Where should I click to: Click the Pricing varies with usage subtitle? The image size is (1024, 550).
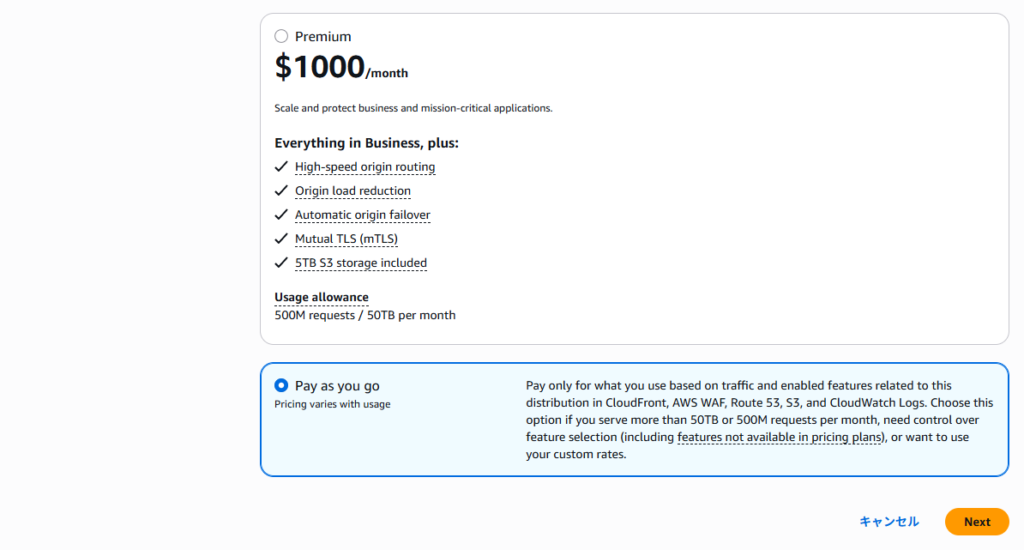(x=332, y=404)
